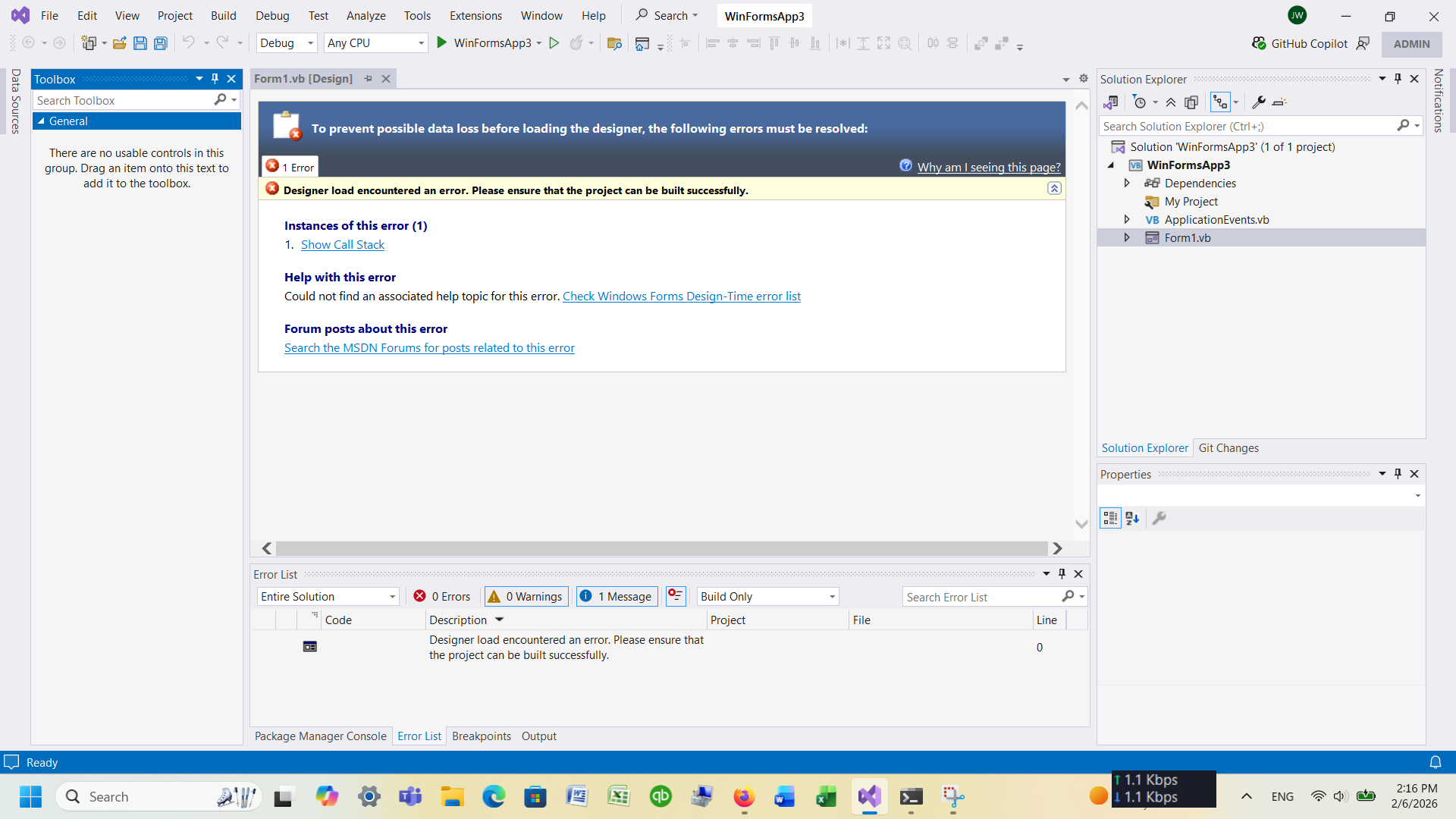Click the designer horizontal scrollbar track
Viewport: 1456px width, 819px height.
(x=661, y=548)
